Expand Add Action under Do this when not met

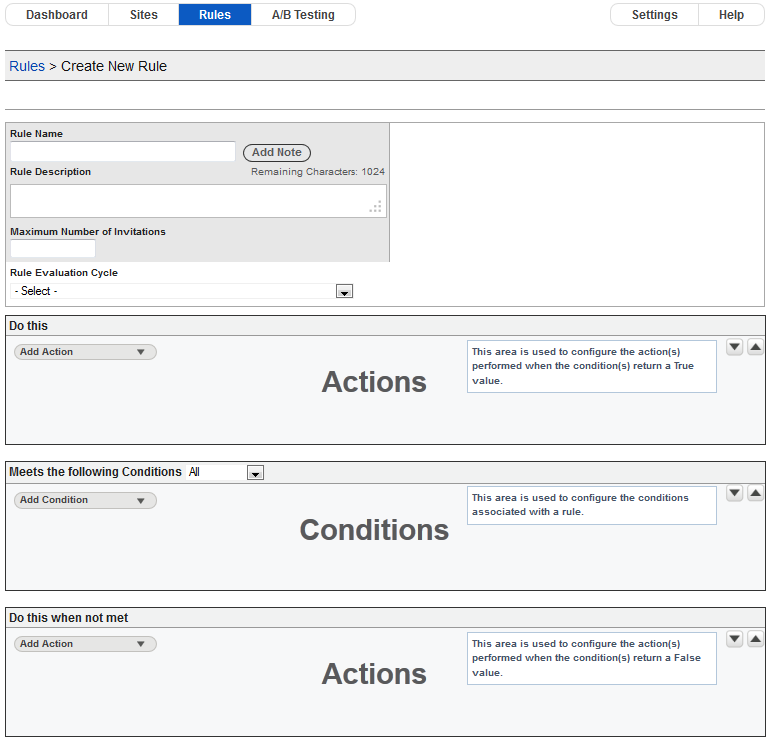(x=85, y=644)
